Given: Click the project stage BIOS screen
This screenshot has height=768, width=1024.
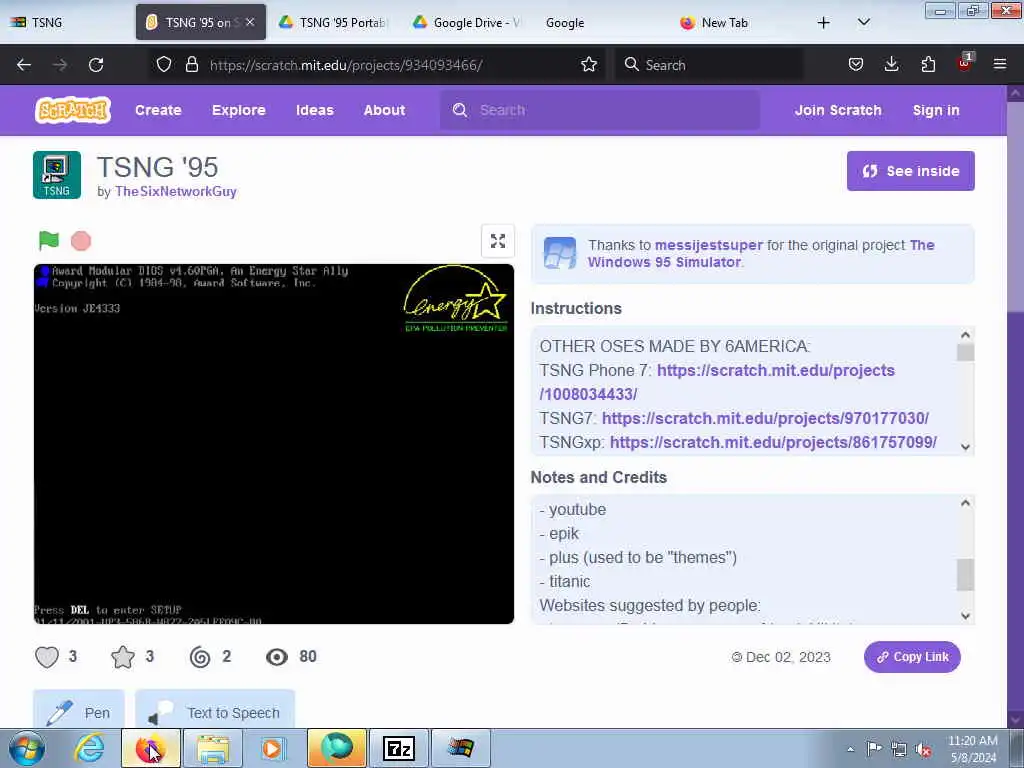Looking at the screenshot, I should click(274, 444).
